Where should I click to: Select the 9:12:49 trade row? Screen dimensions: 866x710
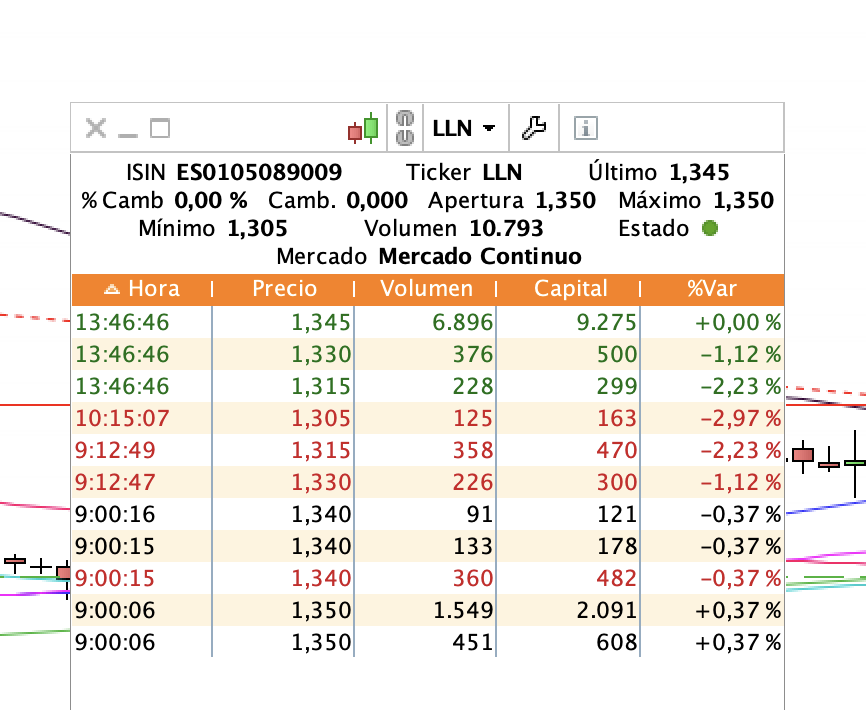click(x=427, y=450)
